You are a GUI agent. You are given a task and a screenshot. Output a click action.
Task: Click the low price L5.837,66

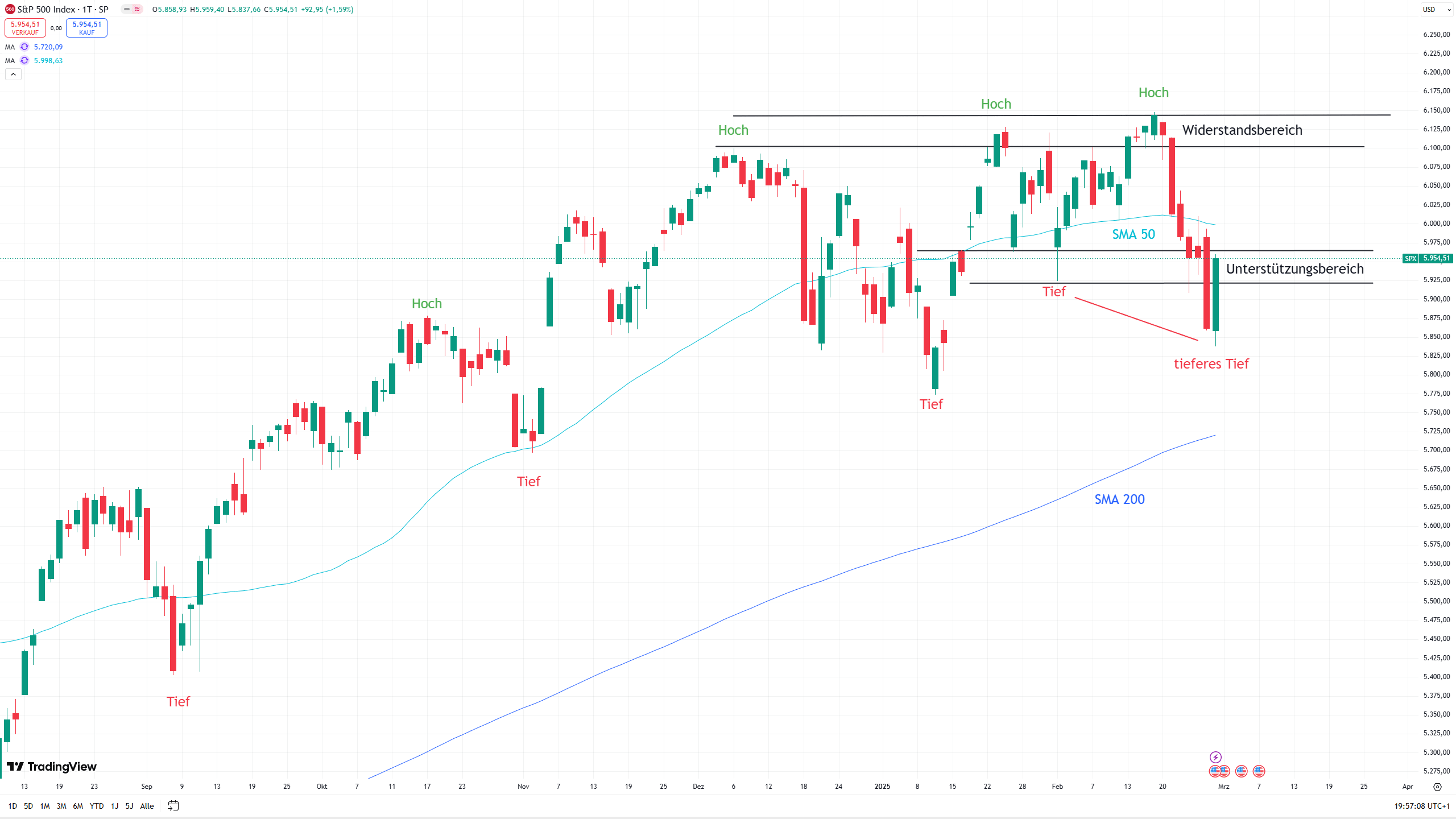point(244,10)
